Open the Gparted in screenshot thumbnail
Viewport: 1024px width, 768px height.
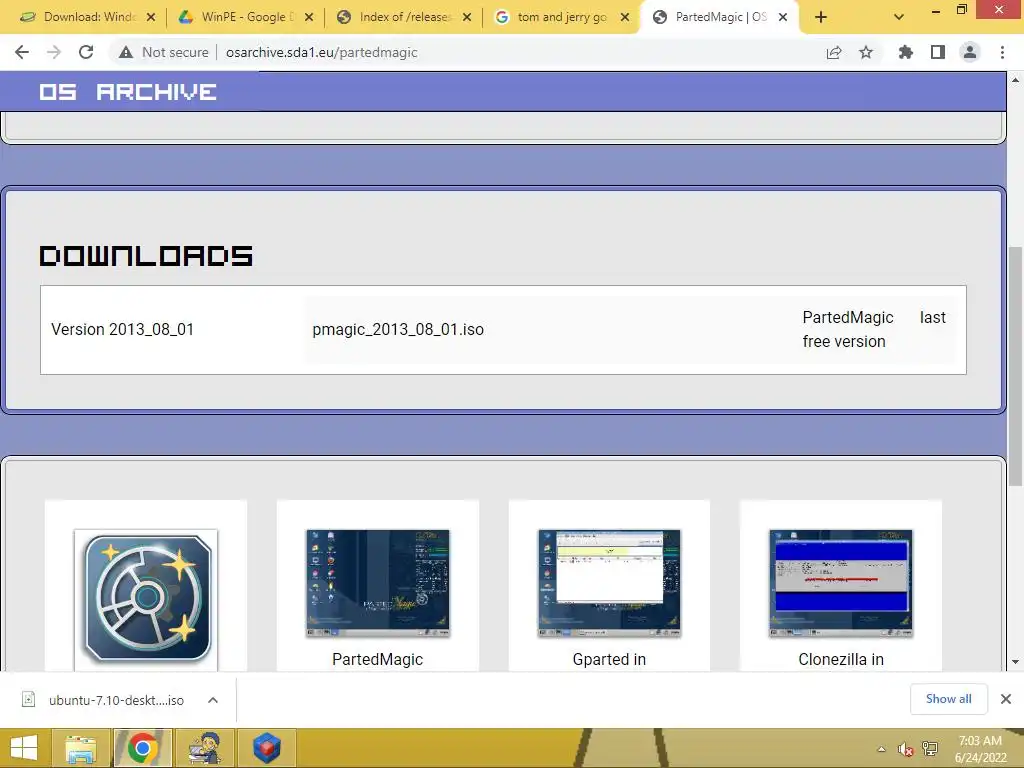(609, 583)
